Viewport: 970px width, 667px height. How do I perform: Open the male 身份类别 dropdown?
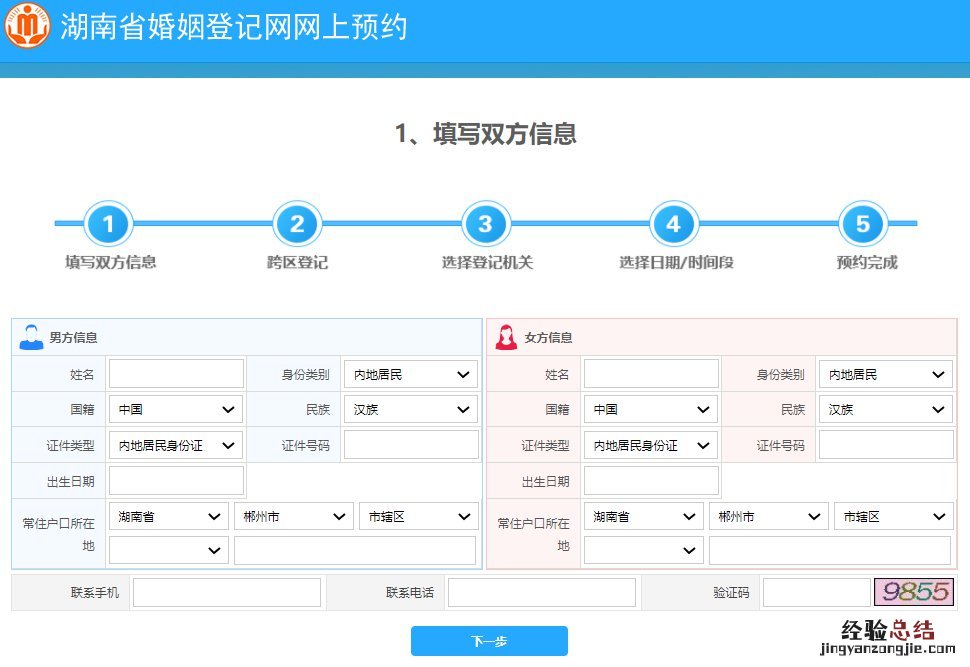(410, 374)
